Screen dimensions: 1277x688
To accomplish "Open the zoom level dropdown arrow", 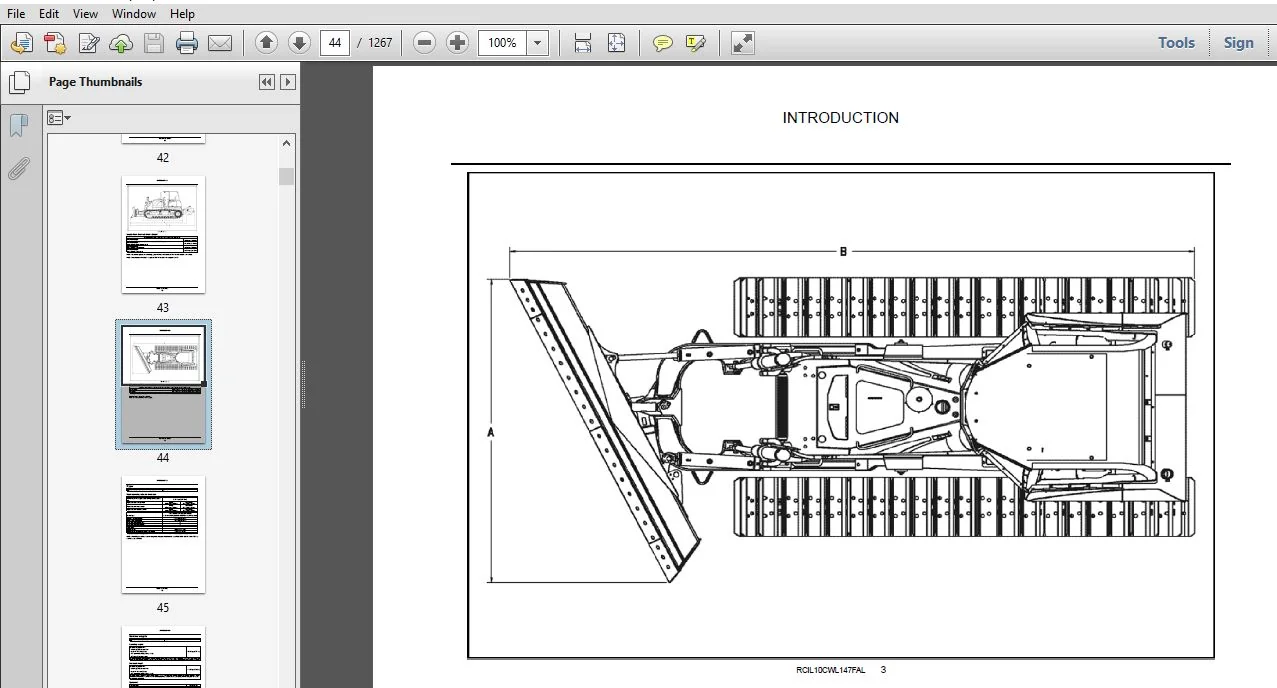I will click(538, 43).
